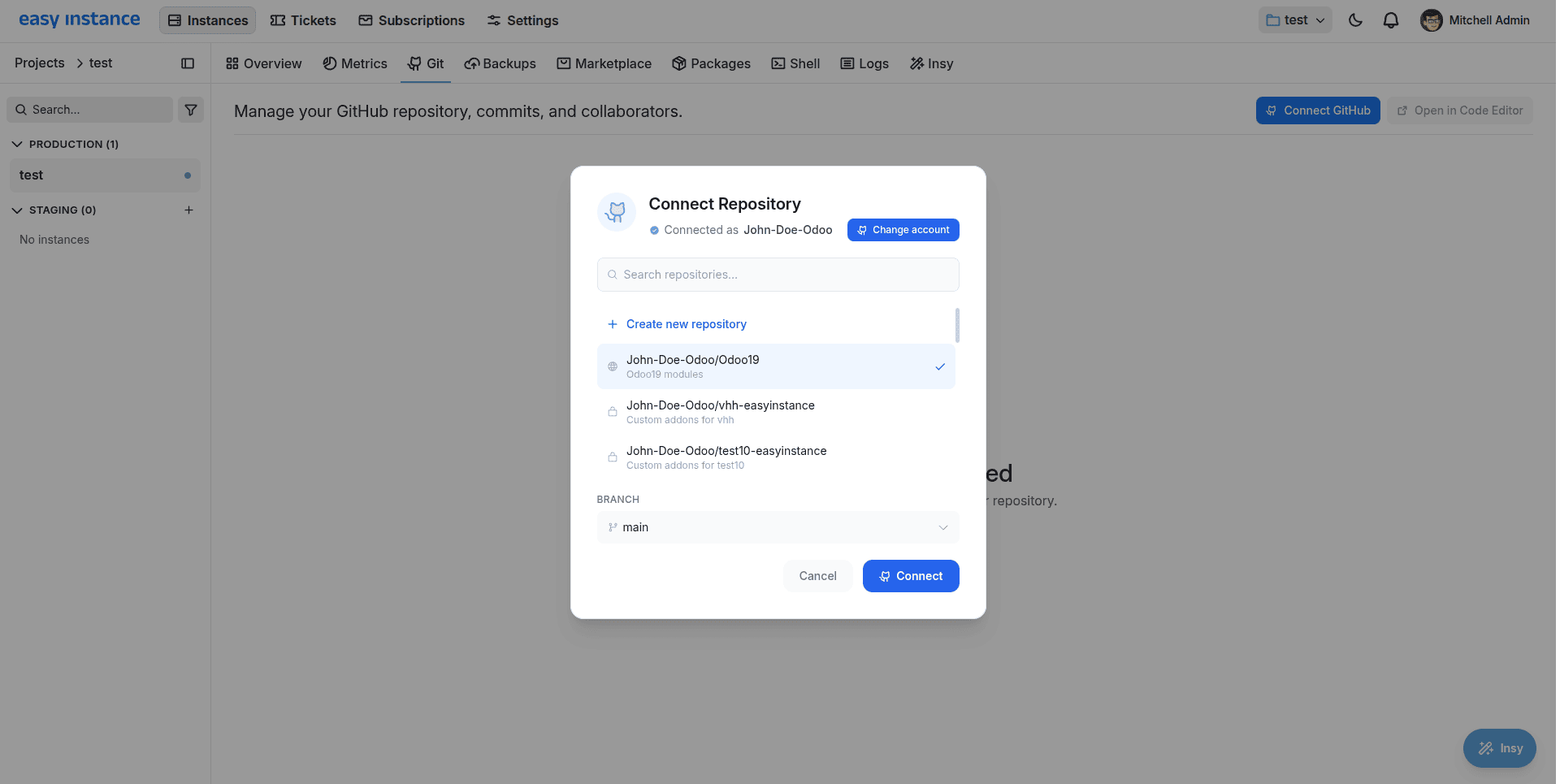Click the Packages box icon
Screen dimensions: 1560x784
tap(679, 63)
